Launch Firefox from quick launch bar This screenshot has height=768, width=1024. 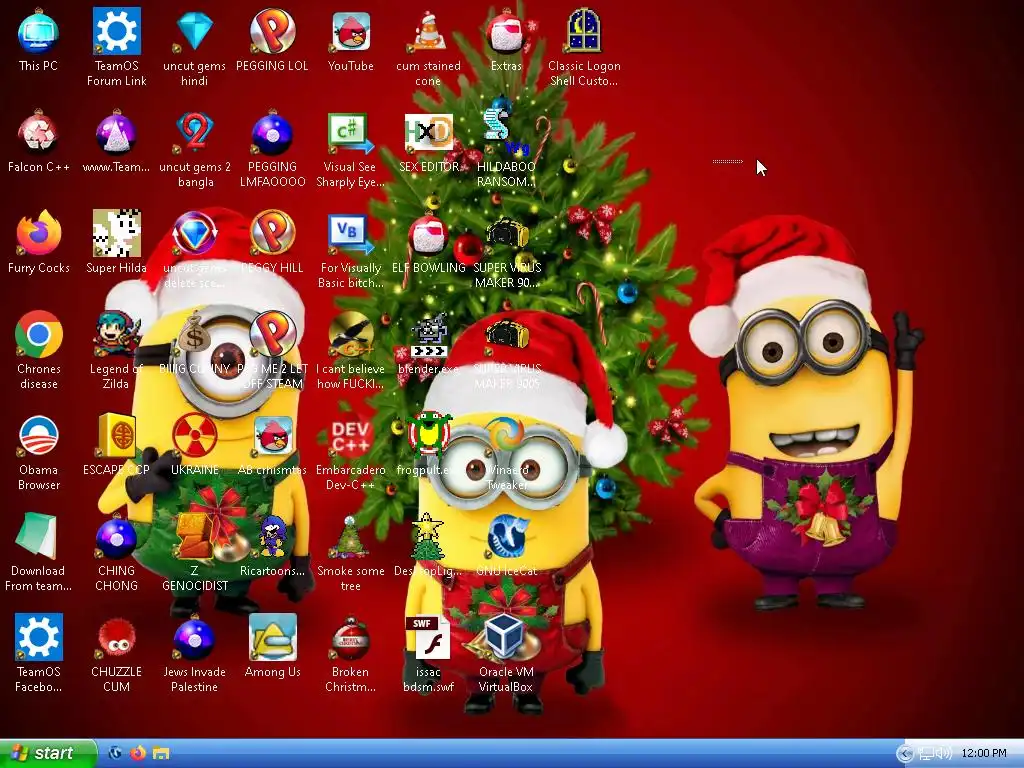click(138, 753)
